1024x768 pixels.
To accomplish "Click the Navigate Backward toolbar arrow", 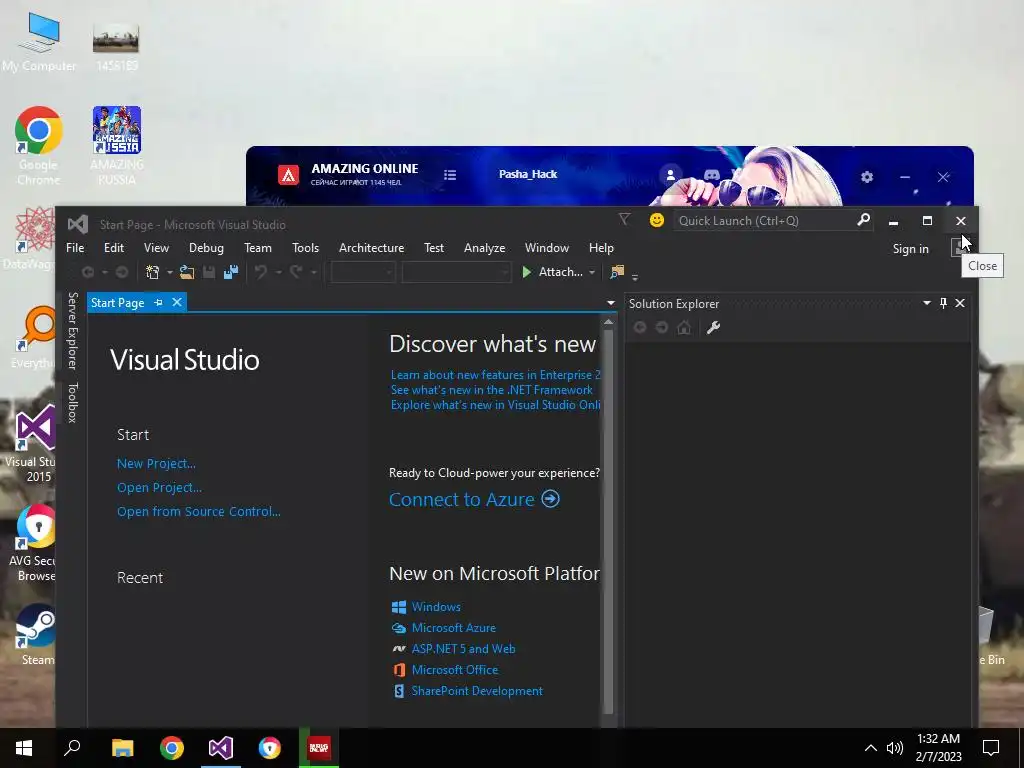I will [x=88, y=272].
